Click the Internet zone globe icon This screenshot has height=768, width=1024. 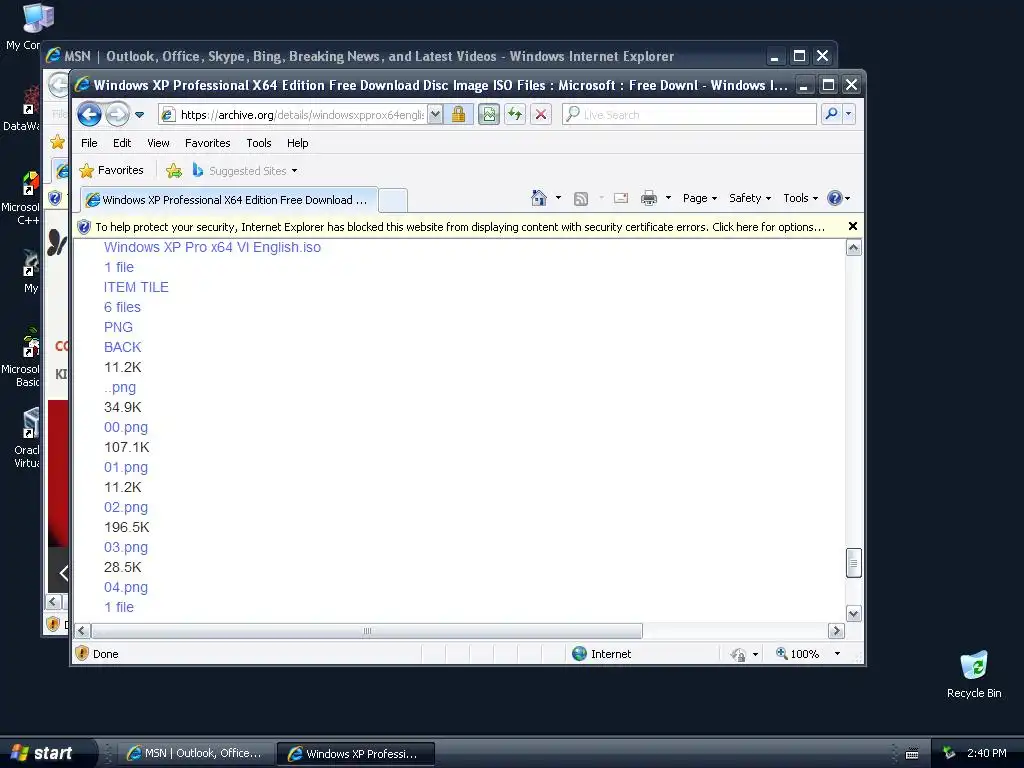click(579, 654)
